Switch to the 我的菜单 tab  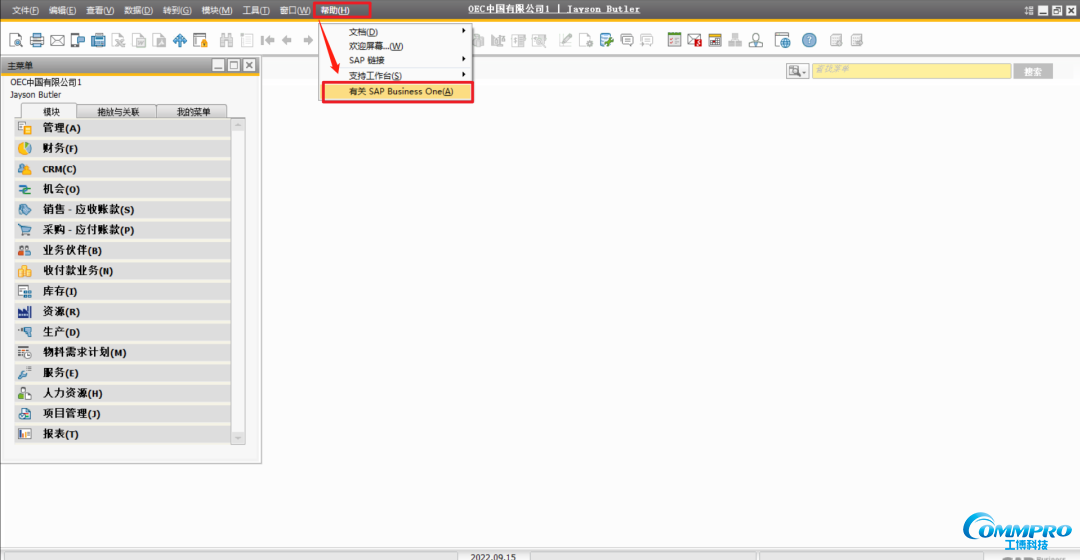193,112
